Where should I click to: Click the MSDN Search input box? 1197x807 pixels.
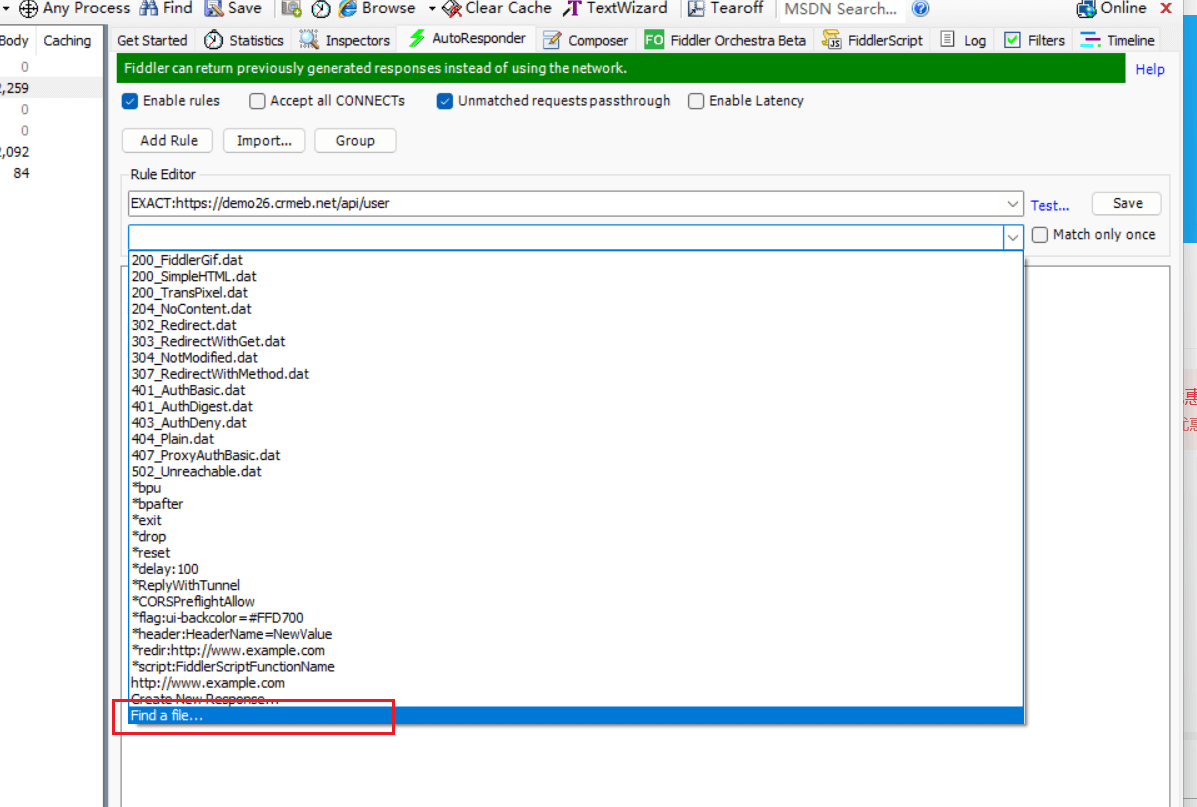pos(841,9)
